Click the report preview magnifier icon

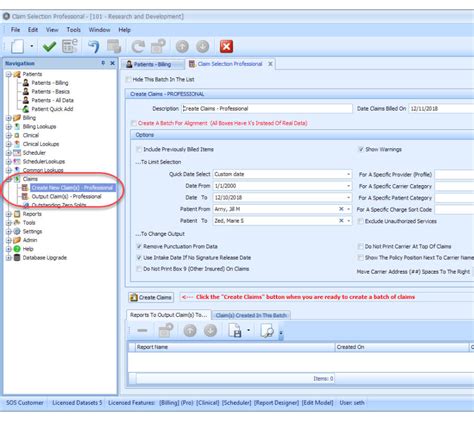click(267, 331)
